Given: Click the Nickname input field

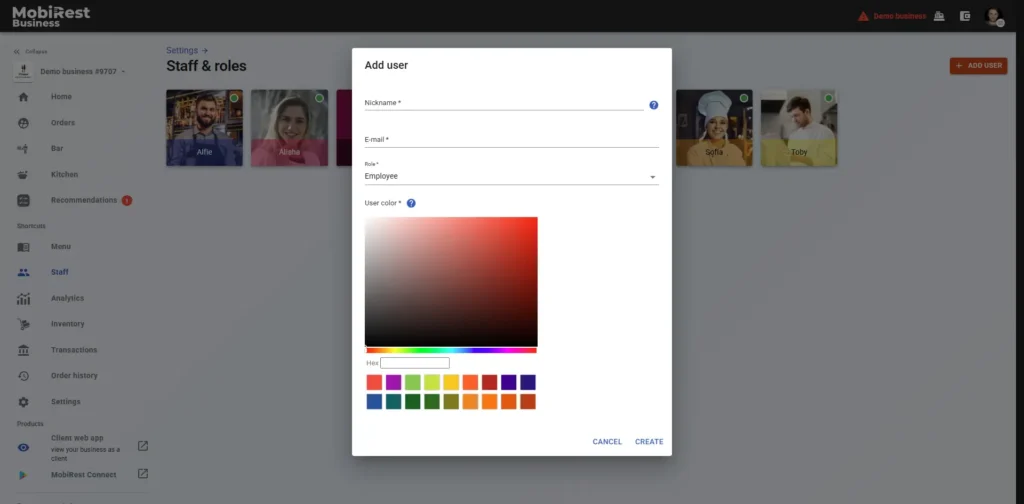Looking at the screenshot, I should pyautogui.click(x=503, y=103).
